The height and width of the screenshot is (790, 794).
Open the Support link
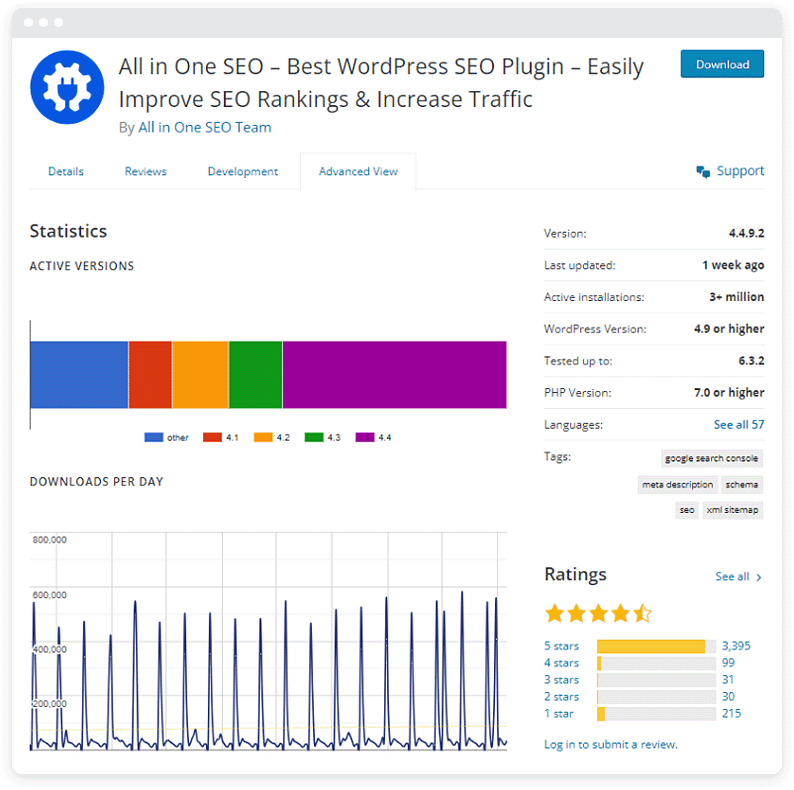click(740, 171)
